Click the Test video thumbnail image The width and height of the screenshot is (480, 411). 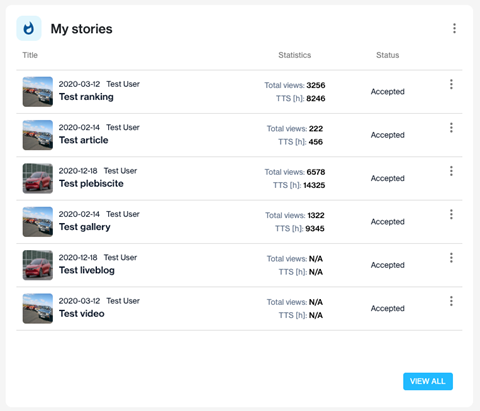pyautogui.click(x=38, y=308)
